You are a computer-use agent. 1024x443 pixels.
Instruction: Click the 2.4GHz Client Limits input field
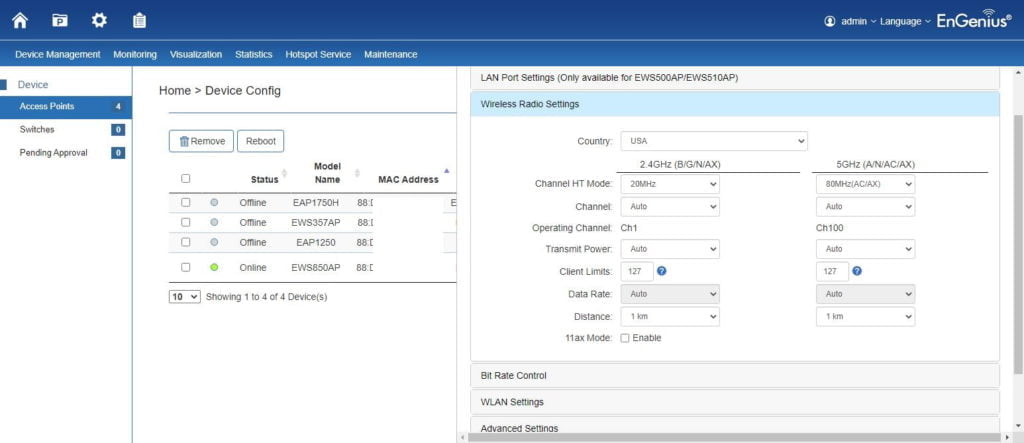[637, 271]
